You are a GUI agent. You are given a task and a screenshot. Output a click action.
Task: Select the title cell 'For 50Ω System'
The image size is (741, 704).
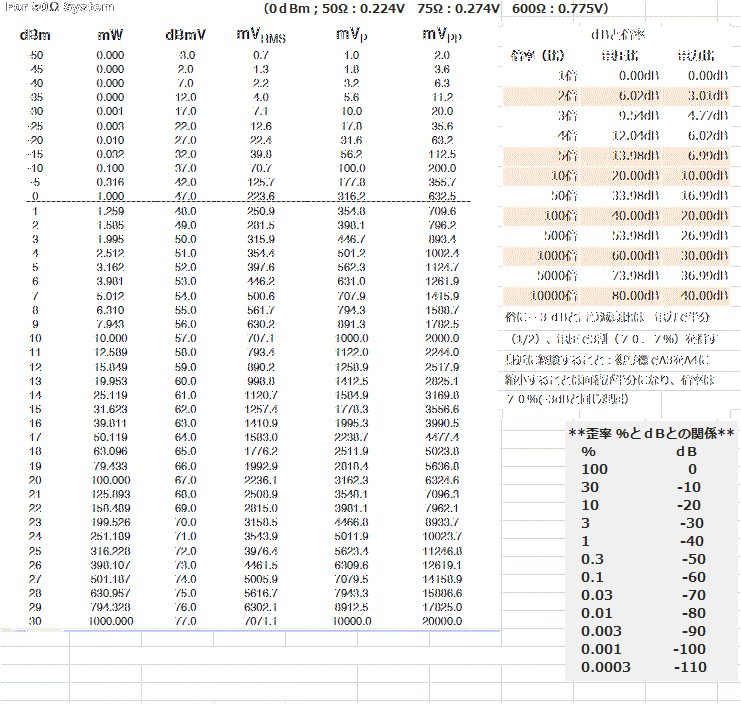coord(60,7)
